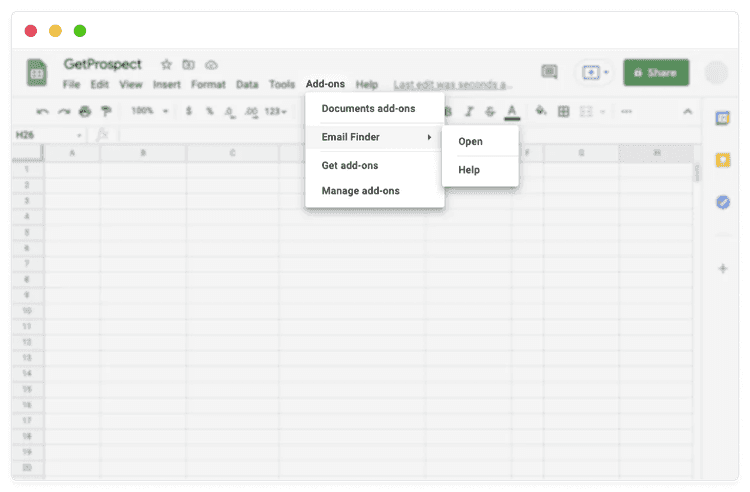Rename the GetProspect title
750x492 pixels.
tap(102, 64)
